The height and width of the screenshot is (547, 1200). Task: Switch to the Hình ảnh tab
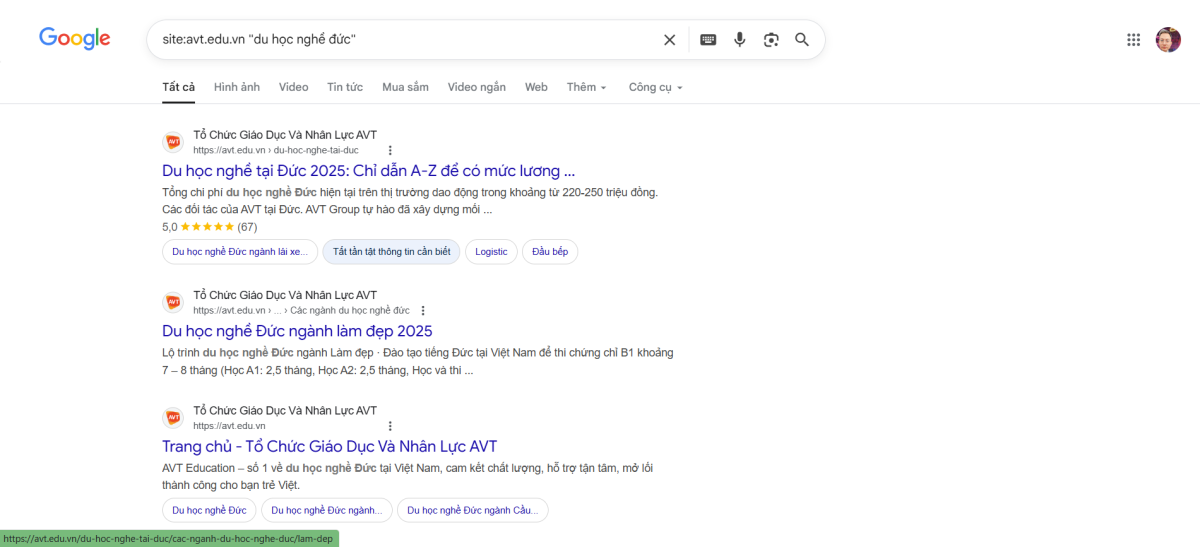[237, 87]
